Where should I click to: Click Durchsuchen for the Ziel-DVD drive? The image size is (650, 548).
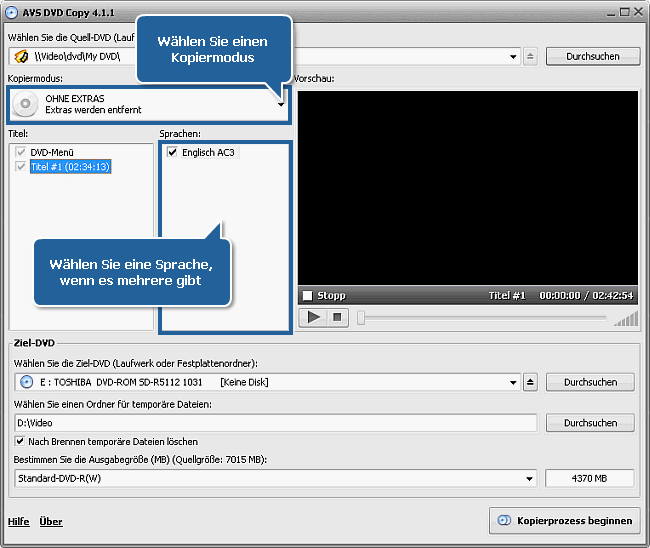tap(590, 382)
